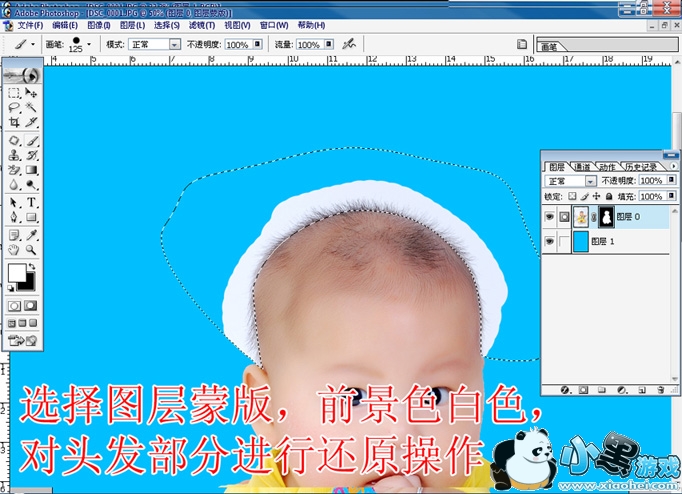This screenshot has height=494, width=682.
Task: Select the Lasso tool
Action: (15, 107)
